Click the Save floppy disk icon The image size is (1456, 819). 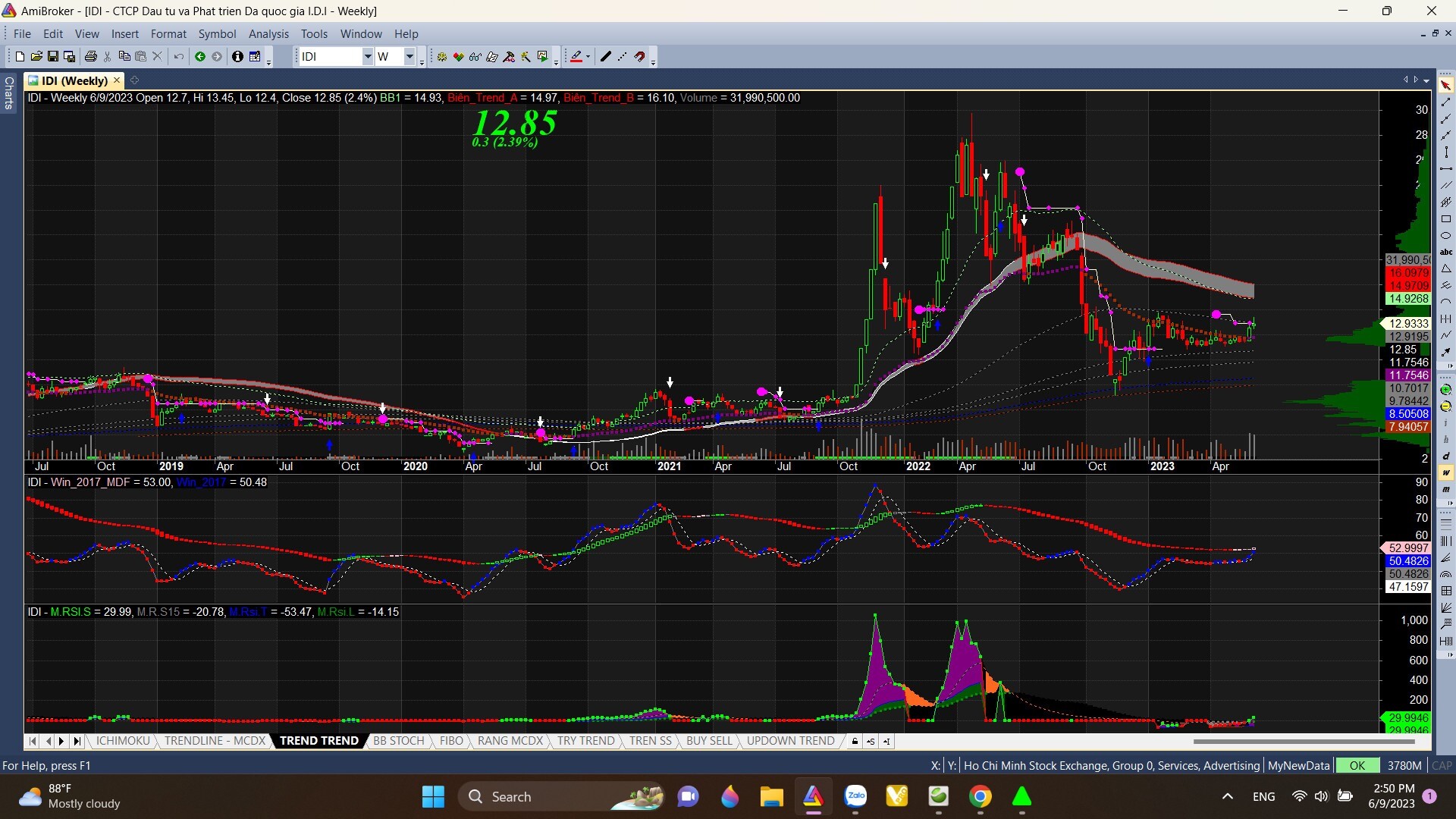click(52, 56)
